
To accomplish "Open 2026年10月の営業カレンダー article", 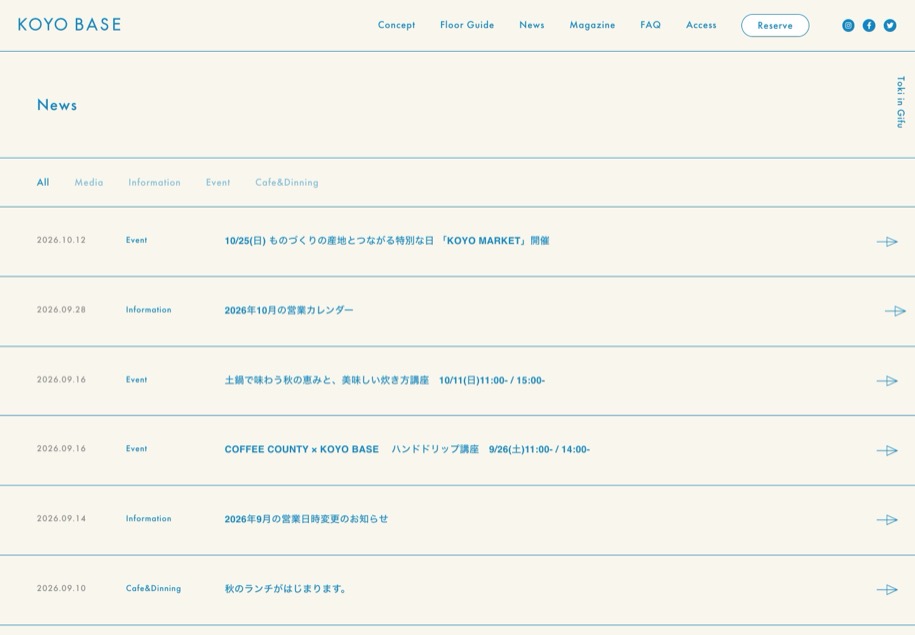I will (x=289, y=310).
